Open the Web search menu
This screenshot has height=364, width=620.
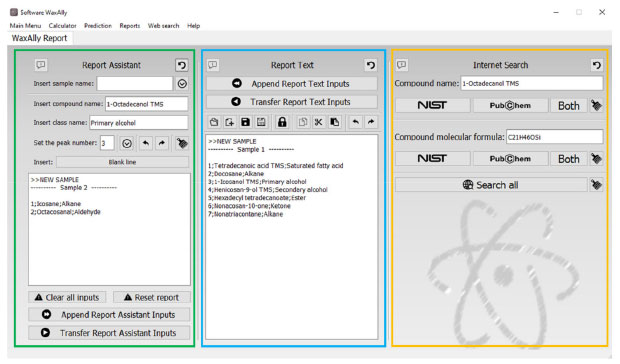pyautogui.click(x=163, y=26)
